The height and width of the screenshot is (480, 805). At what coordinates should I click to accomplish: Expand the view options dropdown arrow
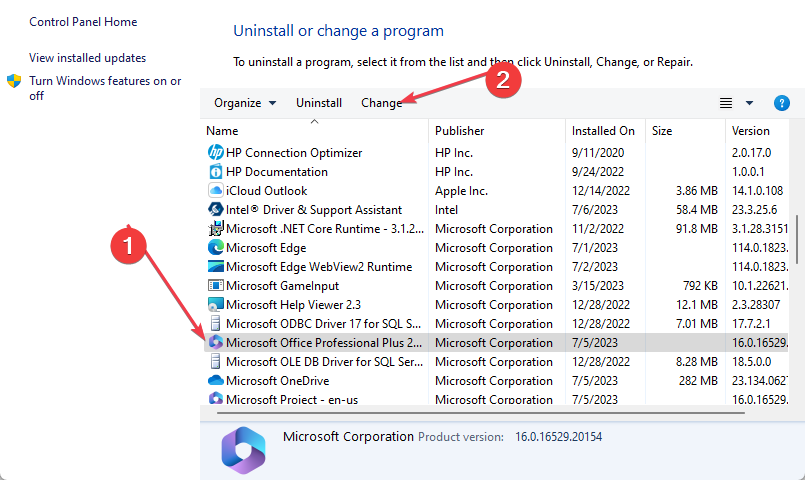coord(749,103)
